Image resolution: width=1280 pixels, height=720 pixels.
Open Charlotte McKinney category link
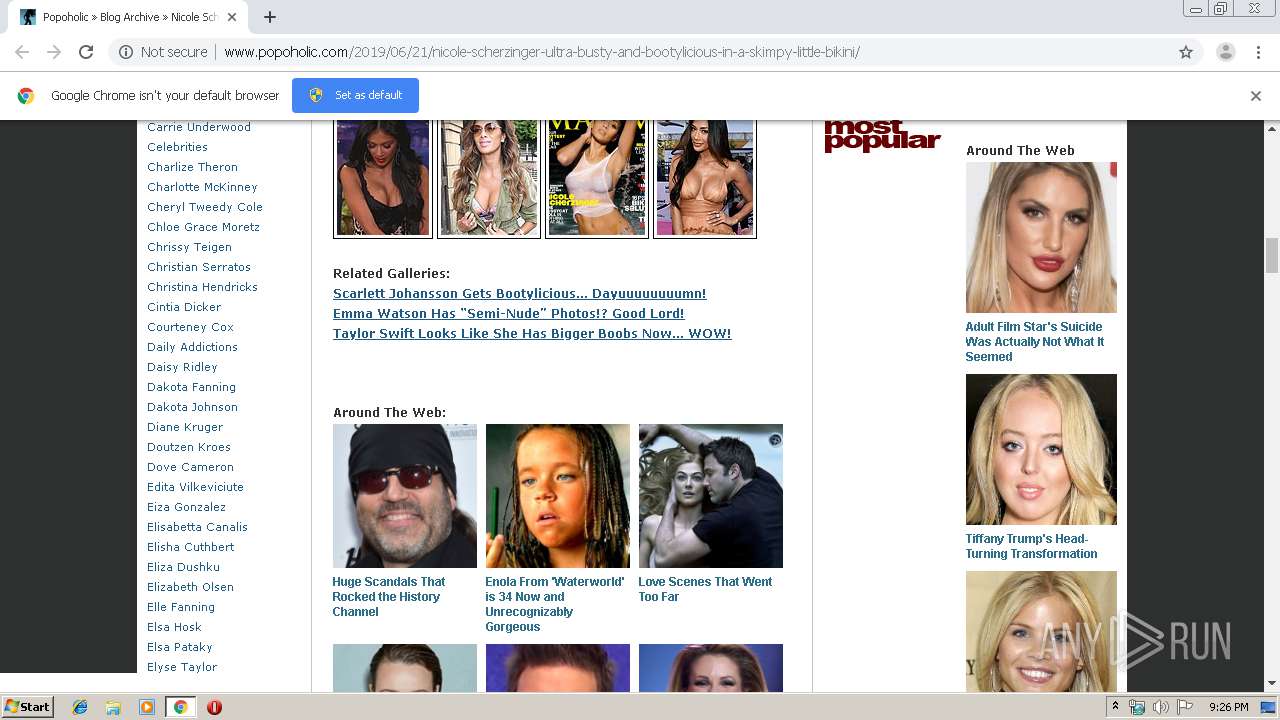point(202,187)
